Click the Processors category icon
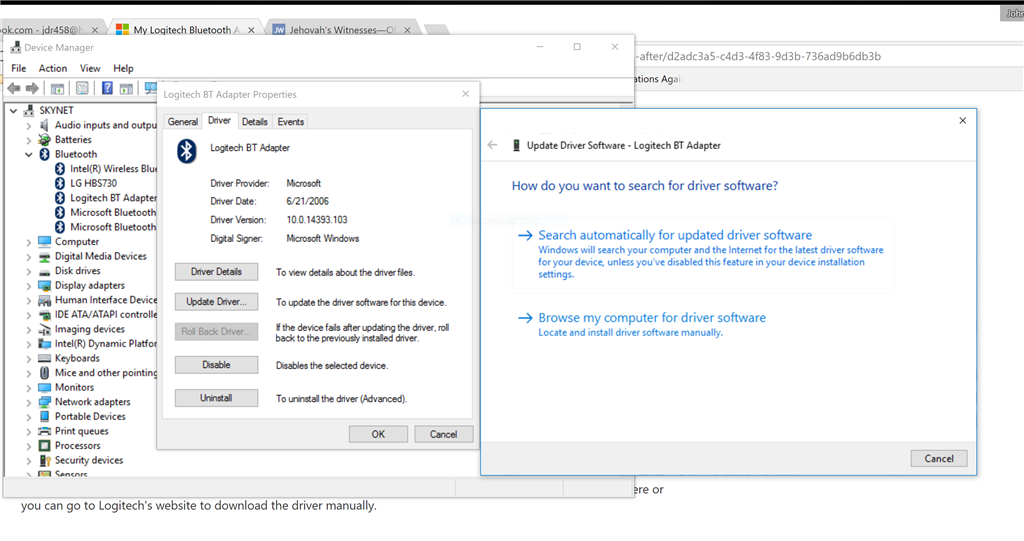The height and width of the screenshot is (541, 1024). point(44,446)
